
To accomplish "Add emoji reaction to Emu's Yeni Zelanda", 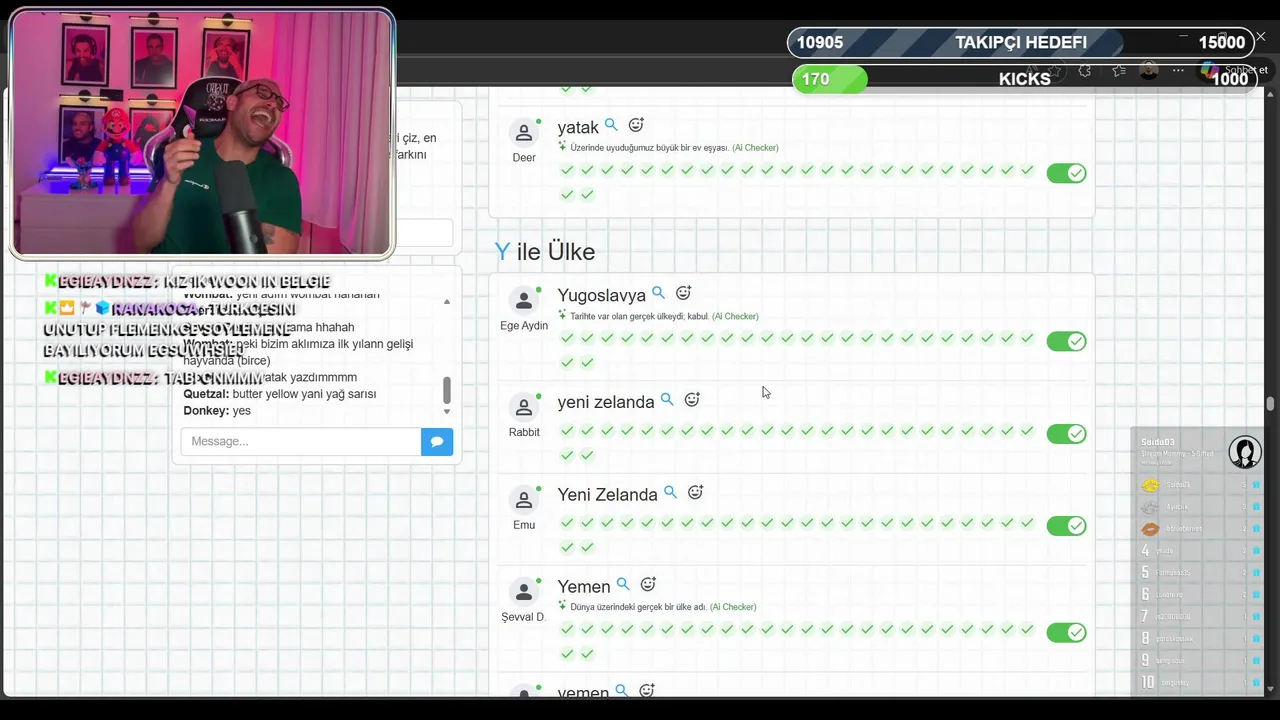I will [x=696, y=493].
